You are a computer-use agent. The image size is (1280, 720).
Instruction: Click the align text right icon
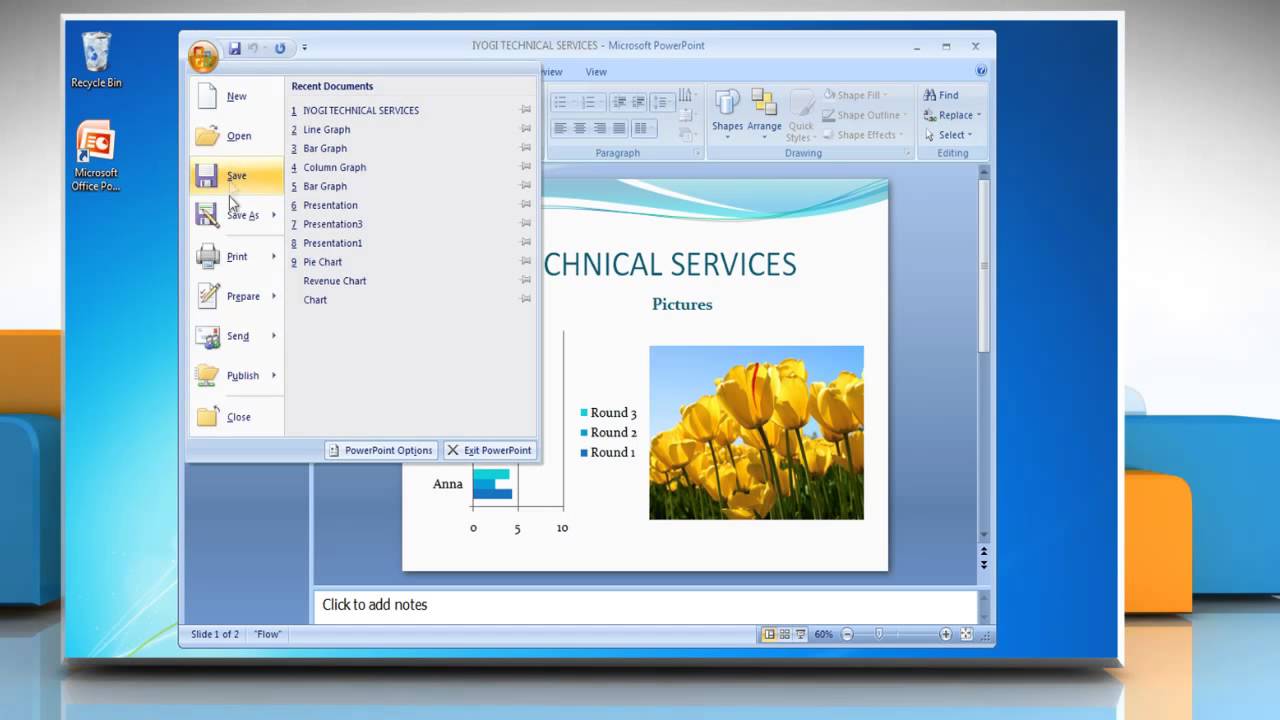600,128
